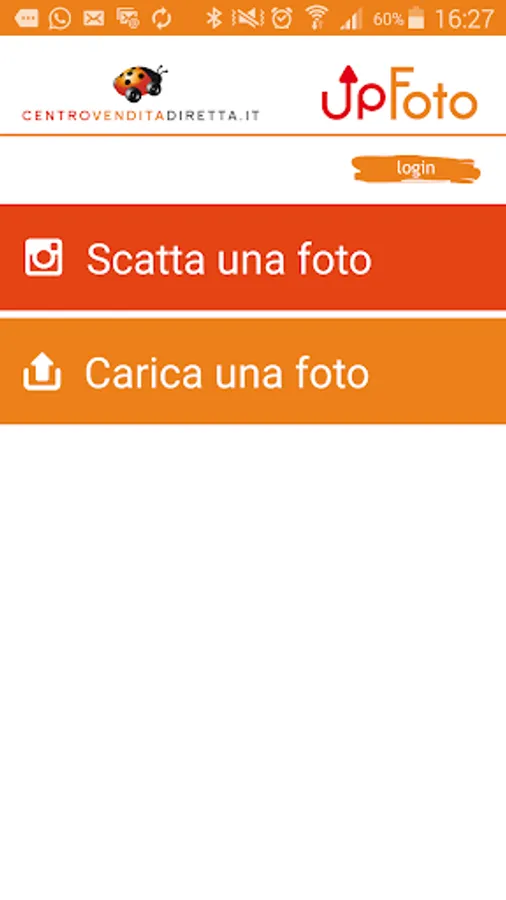Tap the Wi-Fi status icon
Viewport: 506px width, 900px height.
[316, 18]
